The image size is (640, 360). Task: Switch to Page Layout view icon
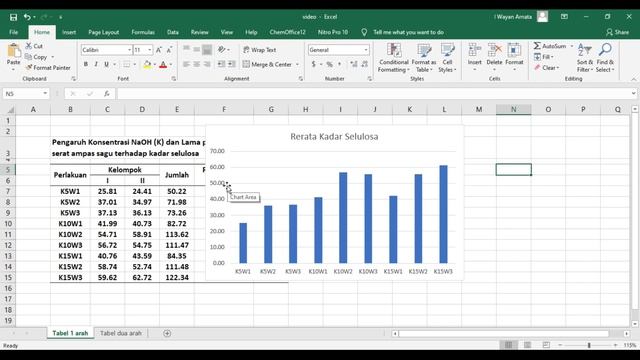(x=527, y=345)
